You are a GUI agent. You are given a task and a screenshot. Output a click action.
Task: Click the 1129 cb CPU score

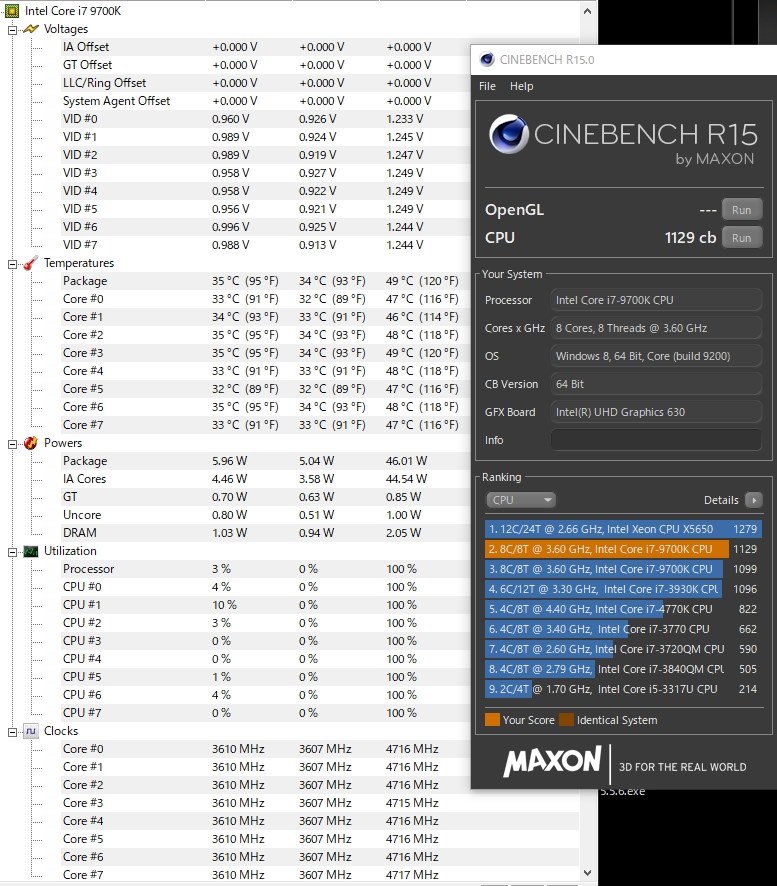(691, 238)
